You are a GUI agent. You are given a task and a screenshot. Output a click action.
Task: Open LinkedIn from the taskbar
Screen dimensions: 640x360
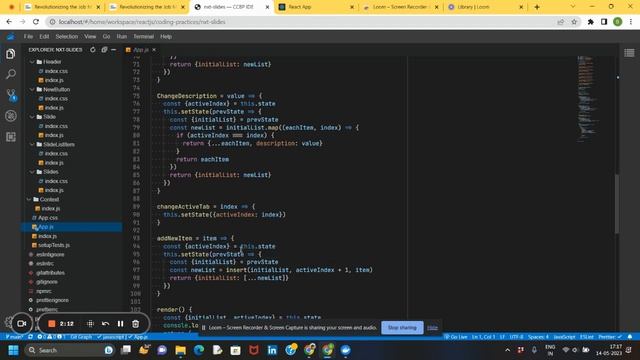(272, 350)
